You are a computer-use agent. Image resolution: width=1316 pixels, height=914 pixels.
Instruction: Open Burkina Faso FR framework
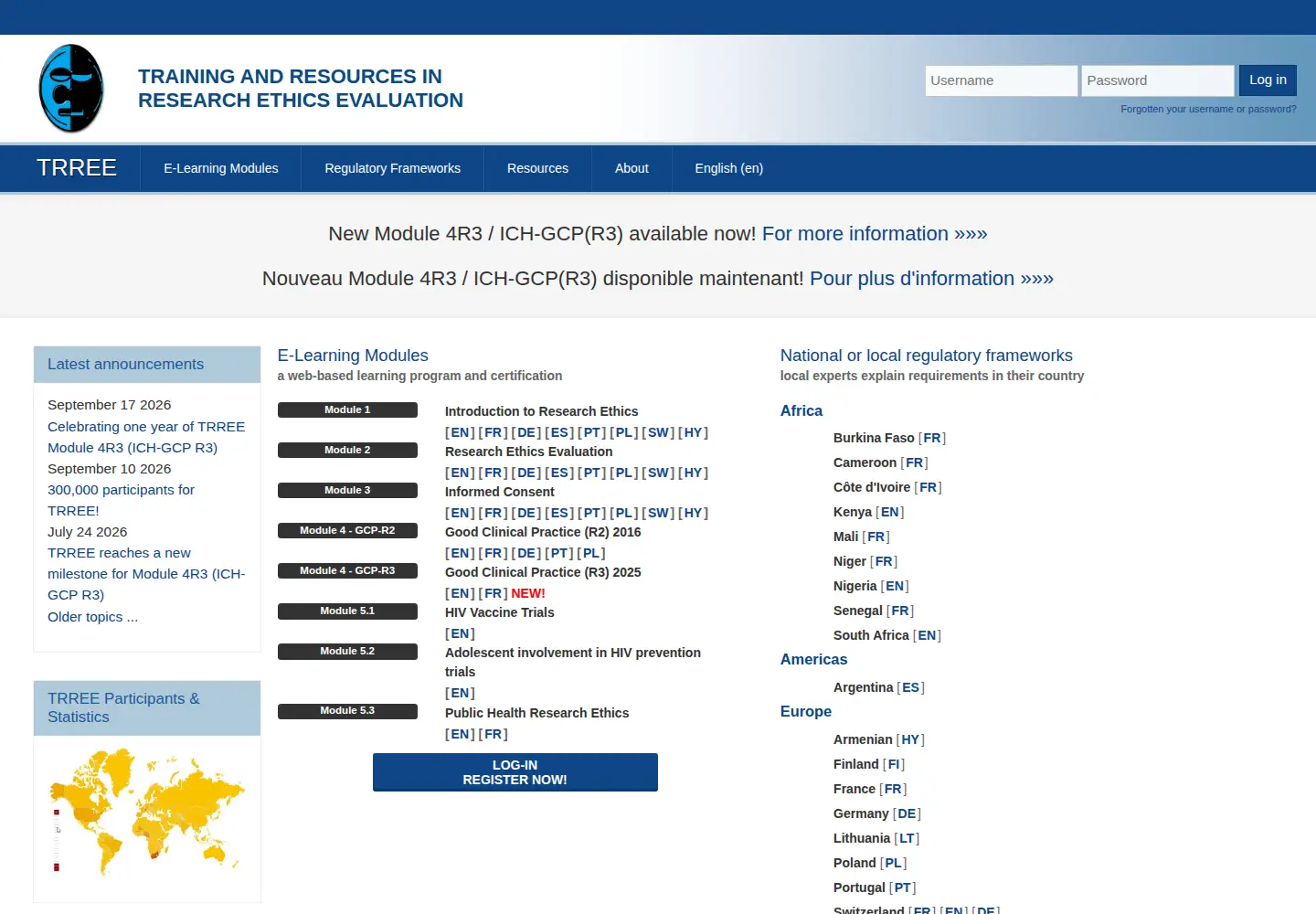point(932,438)
